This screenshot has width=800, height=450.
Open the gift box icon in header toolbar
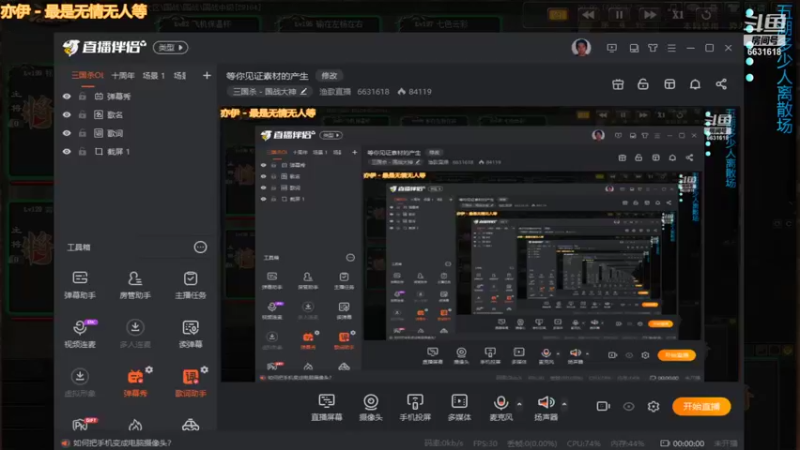tap(618, 84)
